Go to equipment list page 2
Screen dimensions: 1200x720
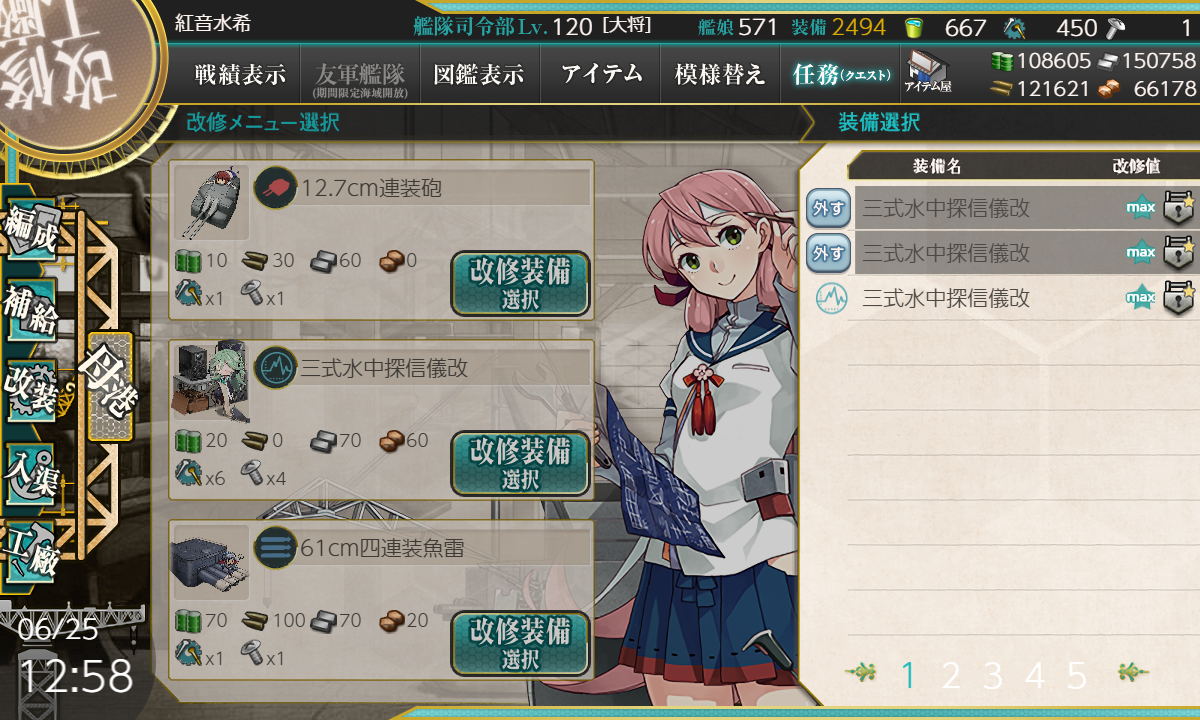coord(950,676)
